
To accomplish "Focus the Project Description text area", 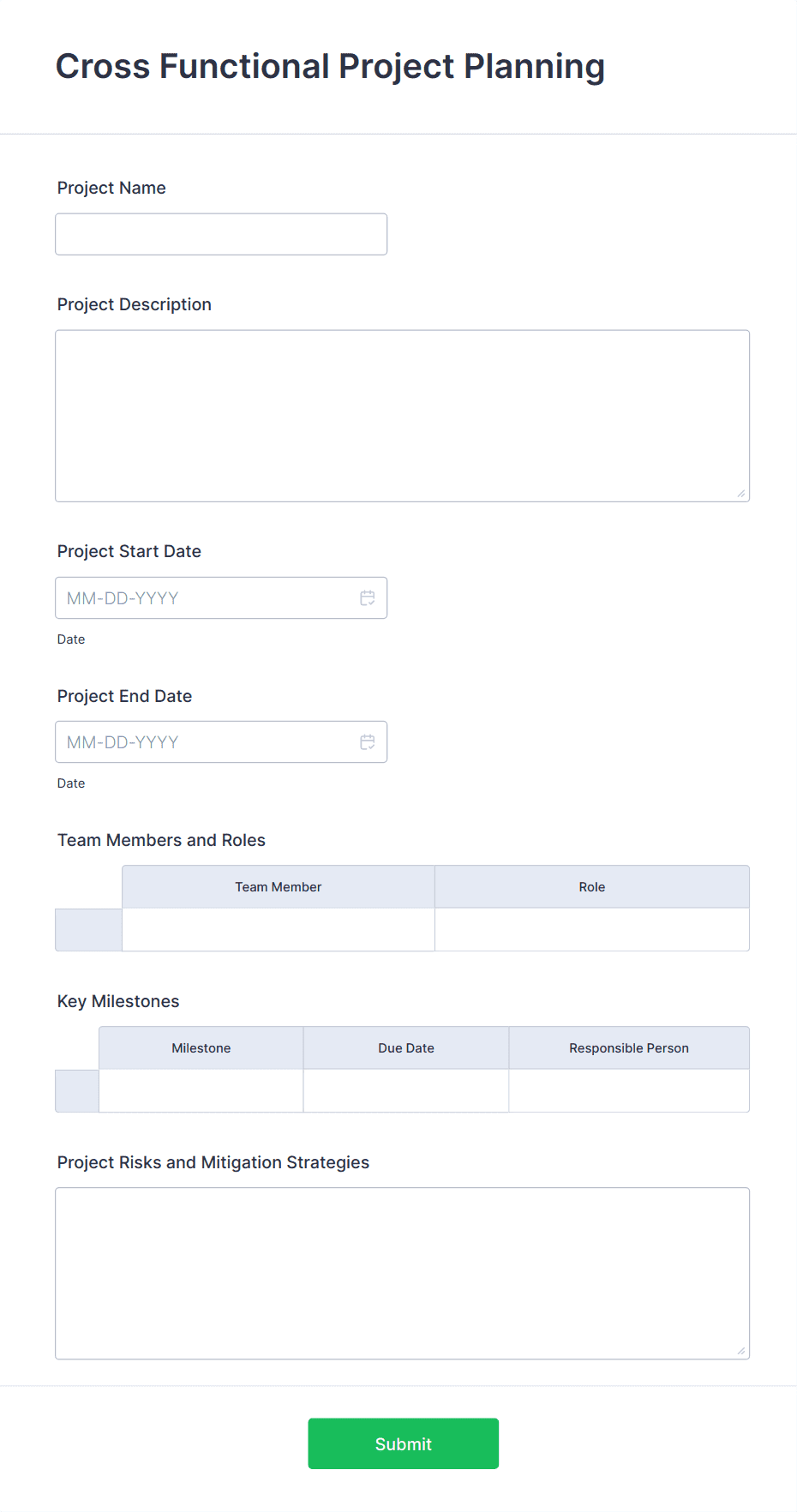I will click(x=402, y=415).
